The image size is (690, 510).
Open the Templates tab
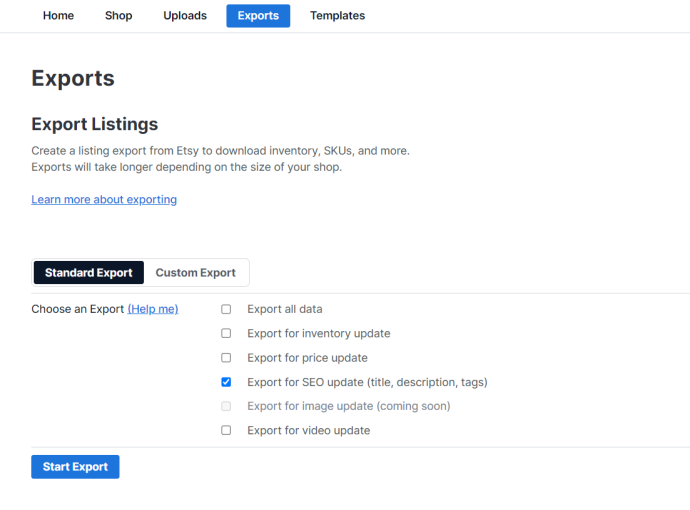pyautogui.click(x=337, y=16)
